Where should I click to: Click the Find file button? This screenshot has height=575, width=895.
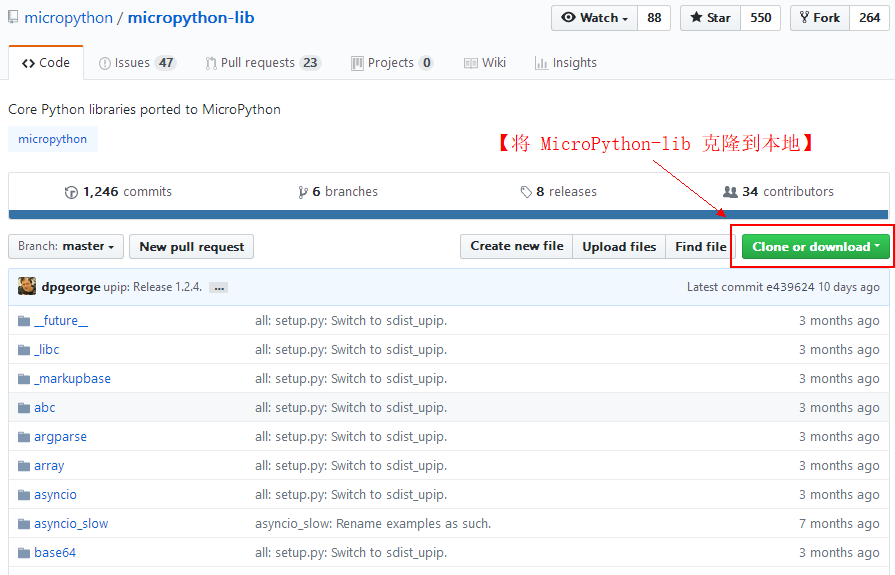coord(700,247)
